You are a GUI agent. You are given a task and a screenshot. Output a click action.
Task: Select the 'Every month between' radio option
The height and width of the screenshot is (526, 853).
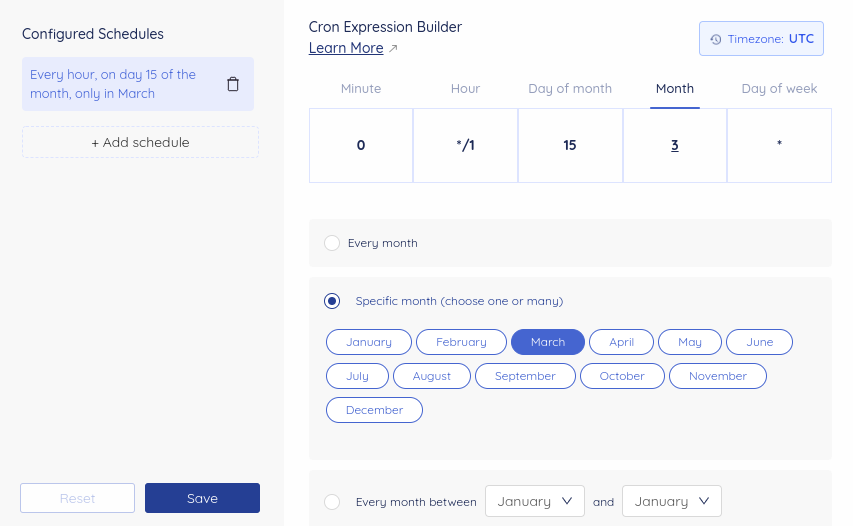pos(332,502)
